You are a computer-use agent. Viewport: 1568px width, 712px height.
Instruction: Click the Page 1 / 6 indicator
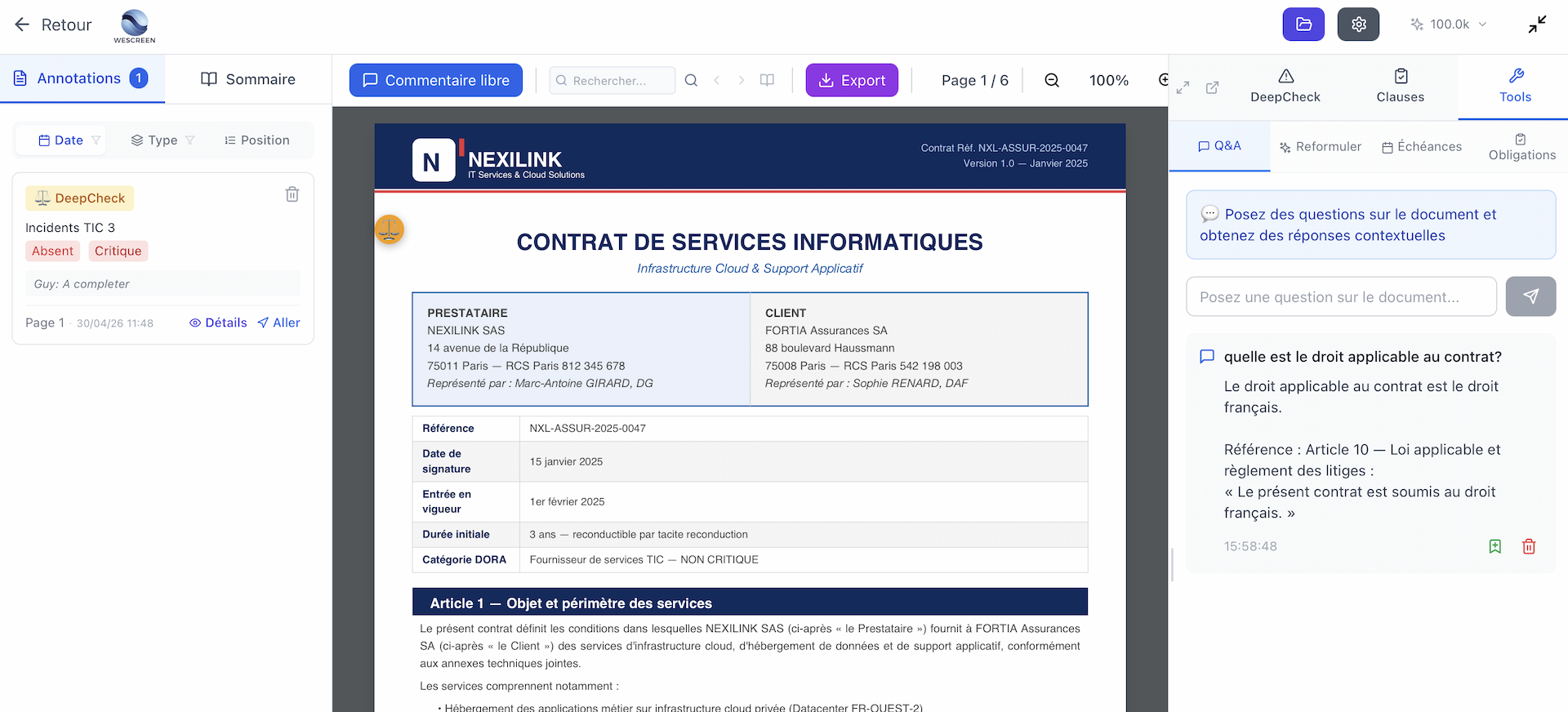coord(975,80)
